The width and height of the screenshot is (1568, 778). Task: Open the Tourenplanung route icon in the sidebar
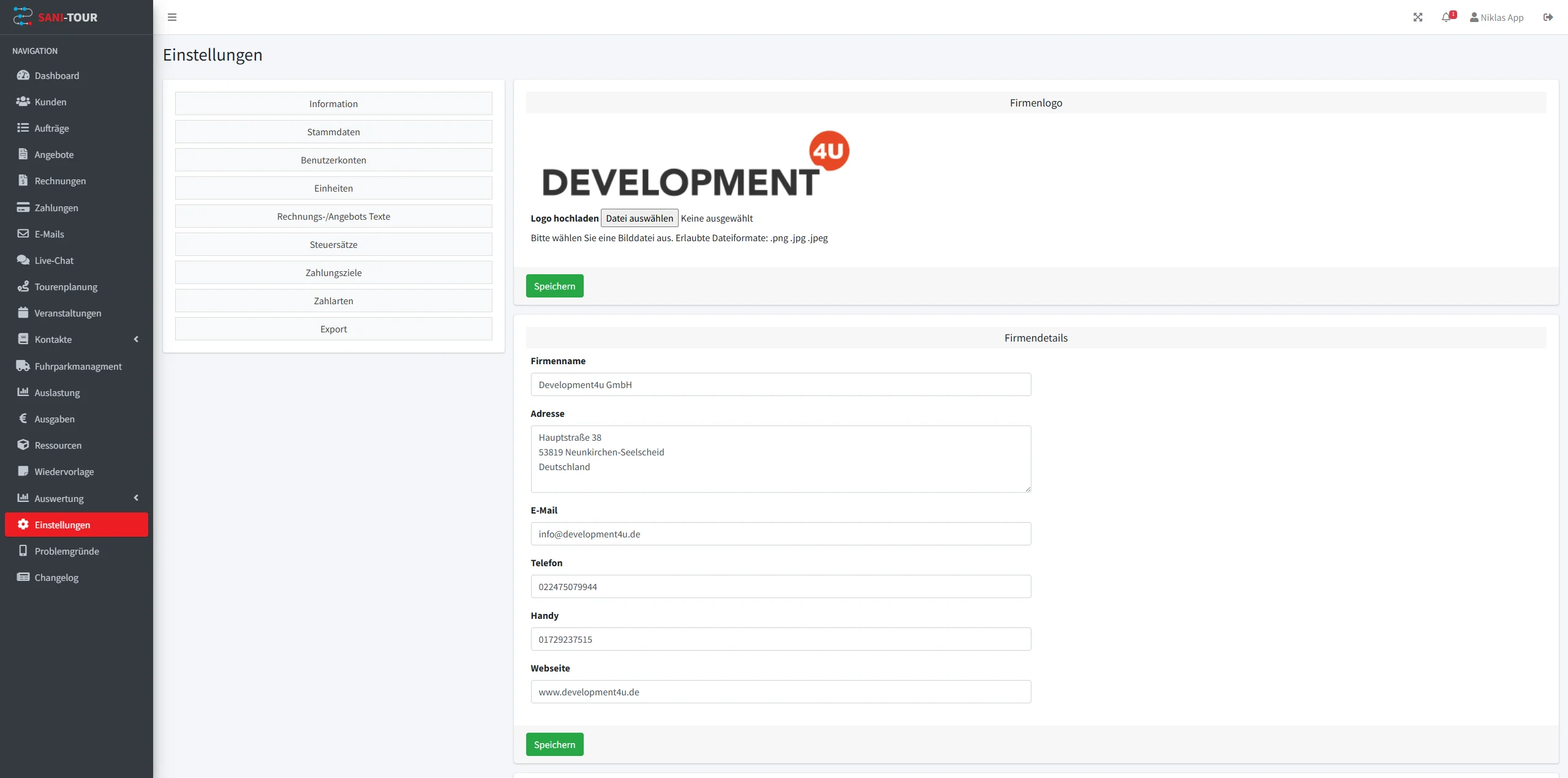pyautogui.click(x=23, y=286)
